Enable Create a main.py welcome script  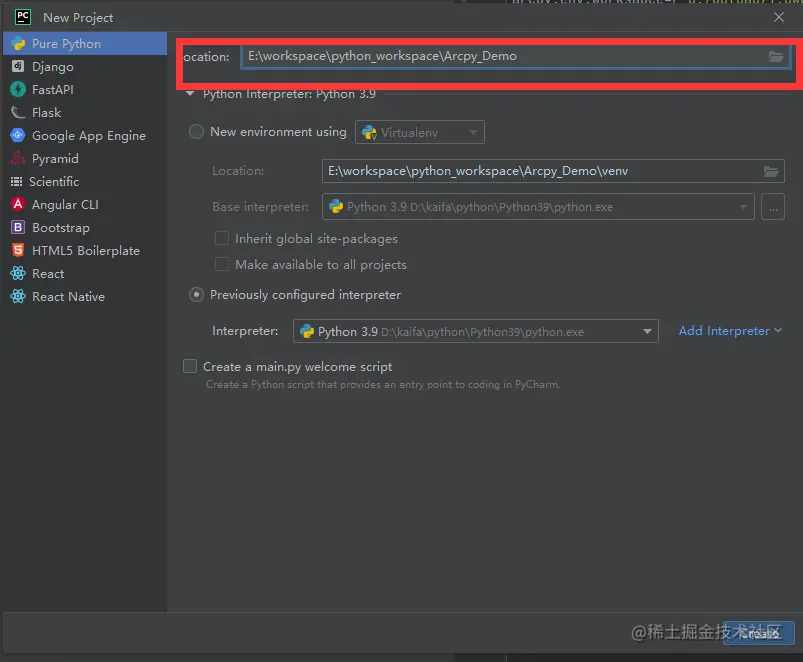coord(190,366)
